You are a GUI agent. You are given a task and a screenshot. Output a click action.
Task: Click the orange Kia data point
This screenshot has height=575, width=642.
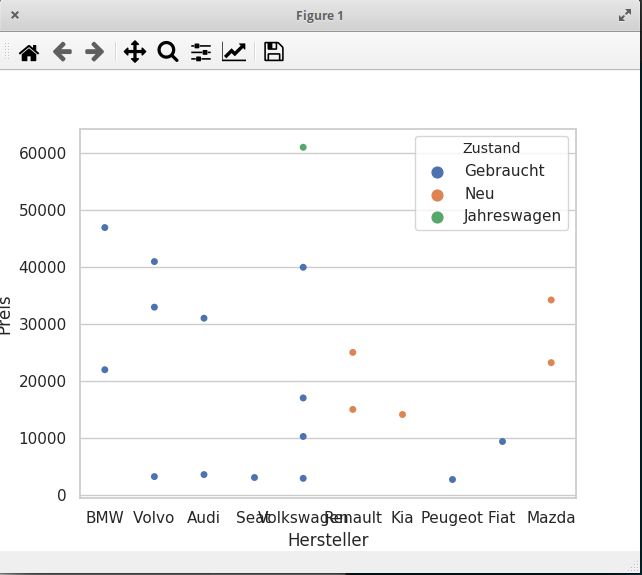point(402,414)
